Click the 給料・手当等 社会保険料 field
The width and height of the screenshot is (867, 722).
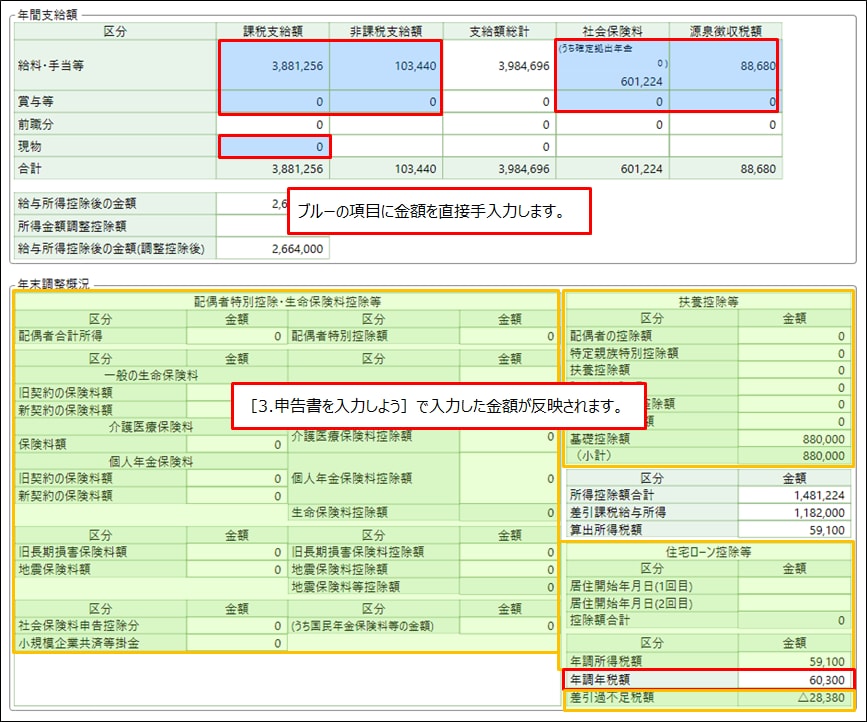611,66
